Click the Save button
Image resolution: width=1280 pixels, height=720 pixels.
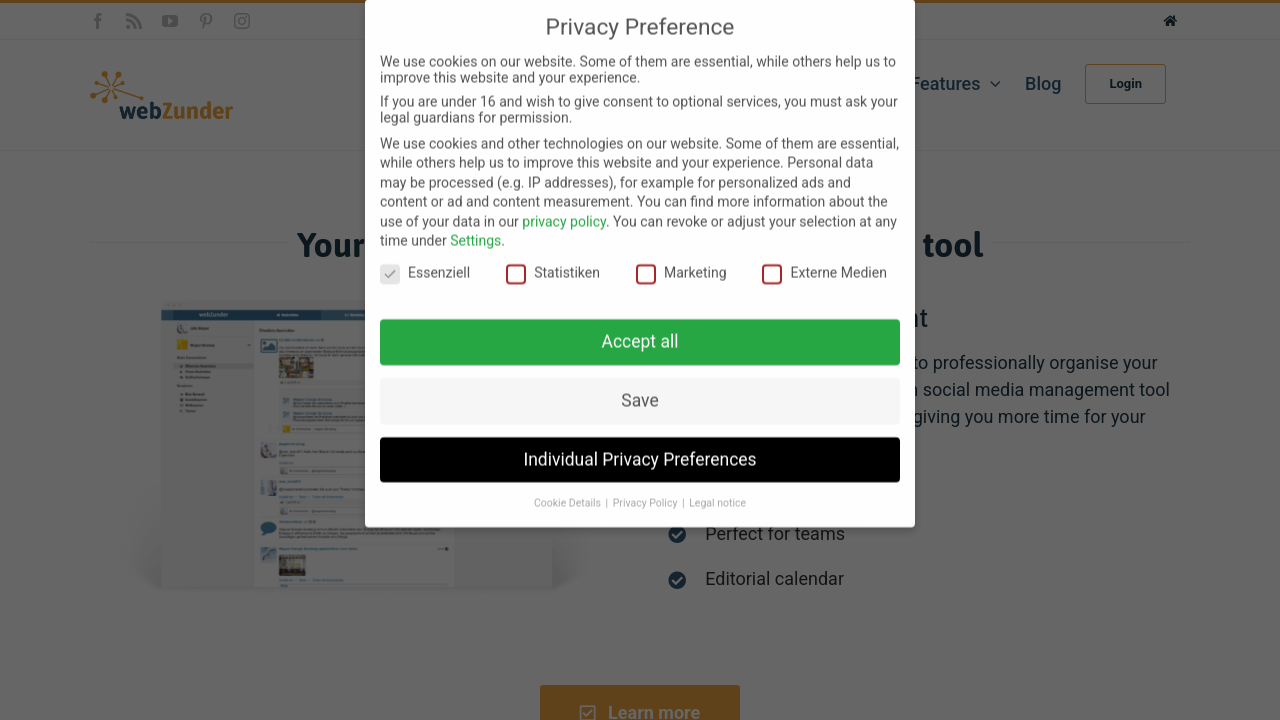point(640,401)
